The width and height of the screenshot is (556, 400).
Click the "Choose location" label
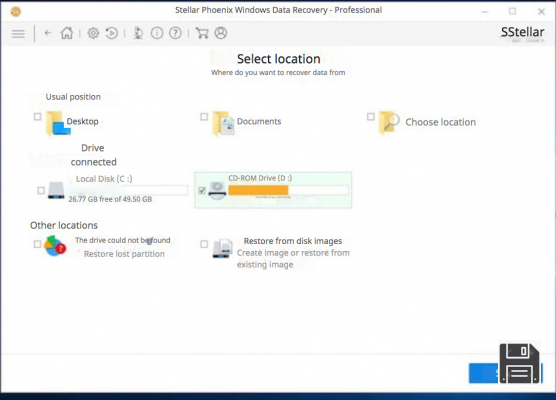pyautogui.click(x=440, y=122)
